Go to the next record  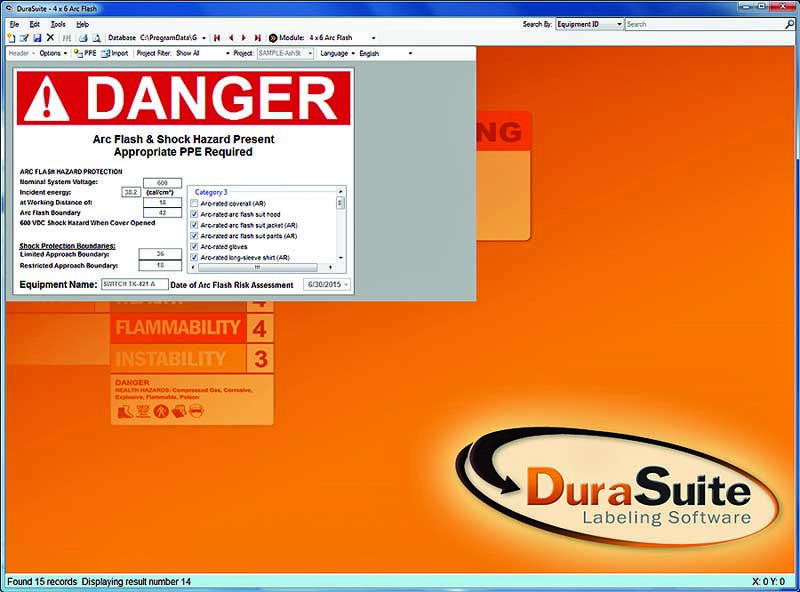tap(243, 38)
